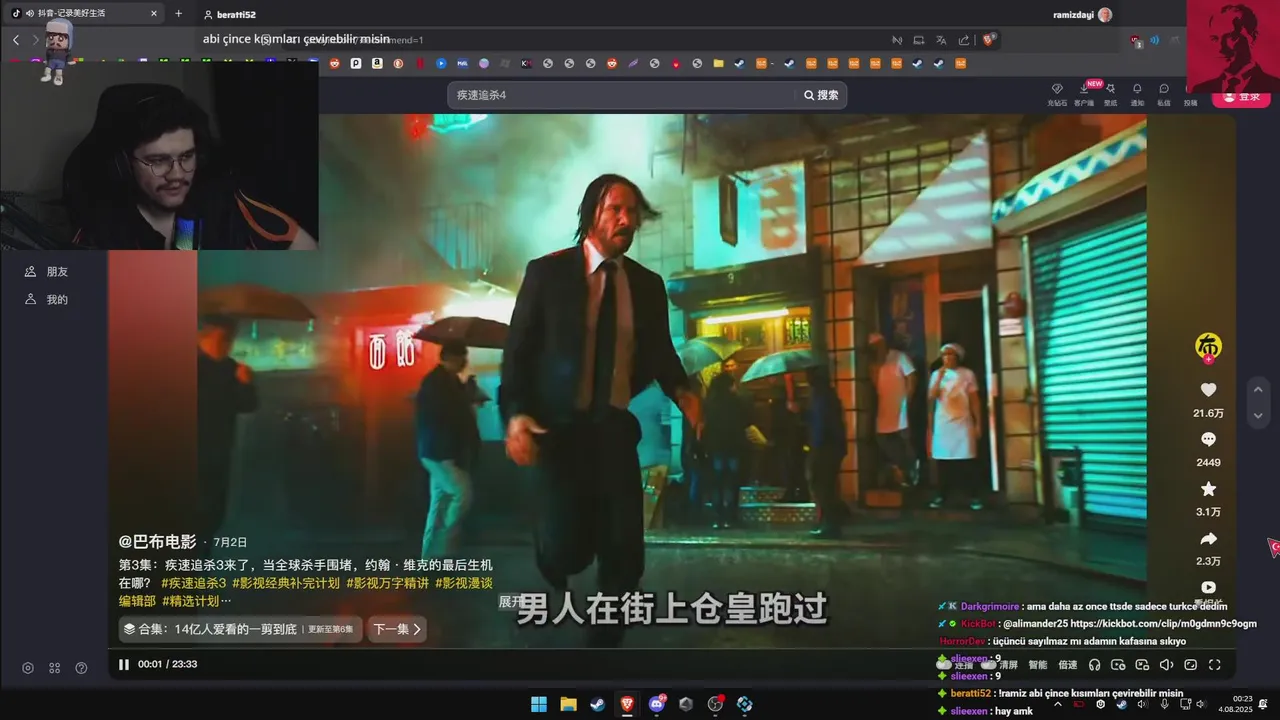Open 充钻石 diamond recharge icon
Viewport: 1280px width, 720px height.
[x=1057, y=94]
